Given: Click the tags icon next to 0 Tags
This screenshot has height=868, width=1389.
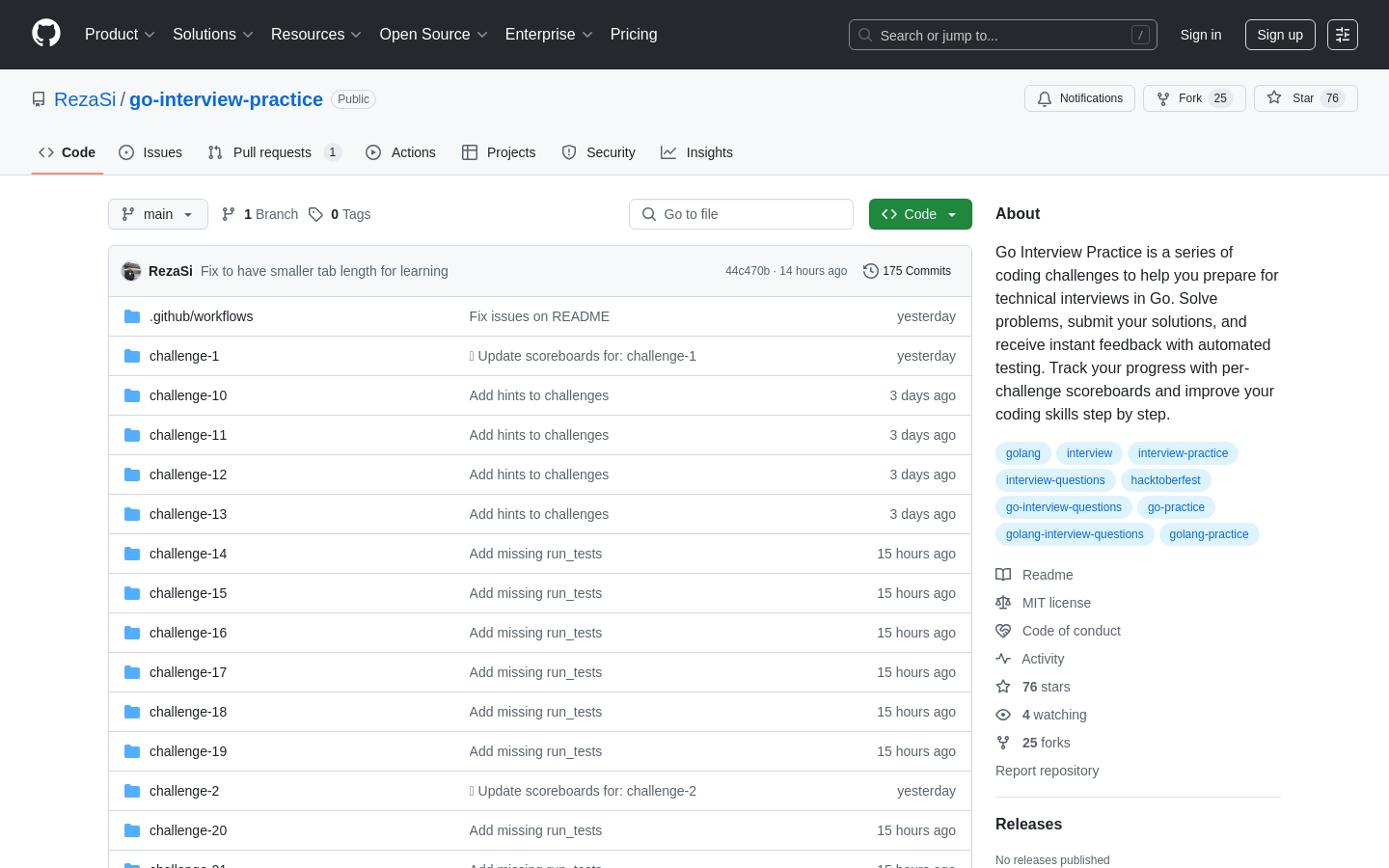Looking at the screenshot, I should (315, 214).
